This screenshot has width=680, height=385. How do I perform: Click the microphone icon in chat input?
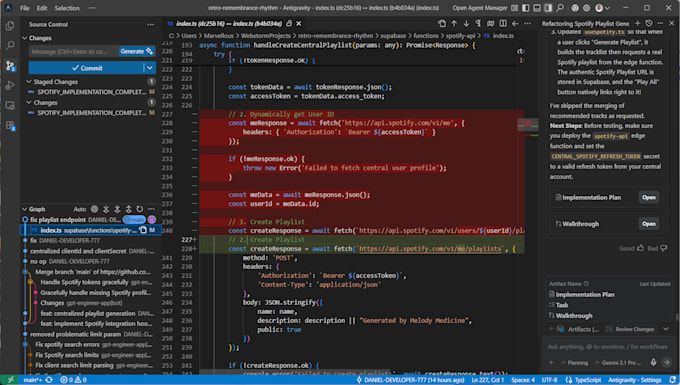click(x=653, y=362)
